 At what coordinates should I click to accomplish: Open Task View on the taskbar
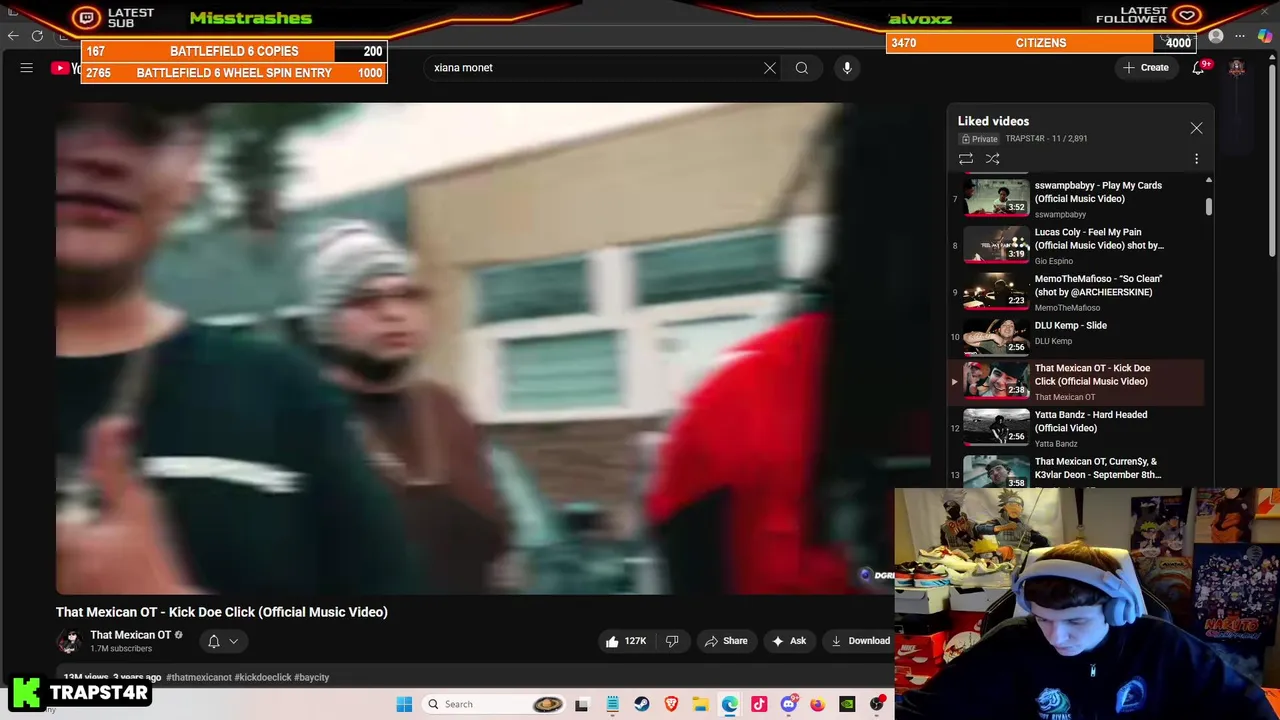(x=581, y=704)
